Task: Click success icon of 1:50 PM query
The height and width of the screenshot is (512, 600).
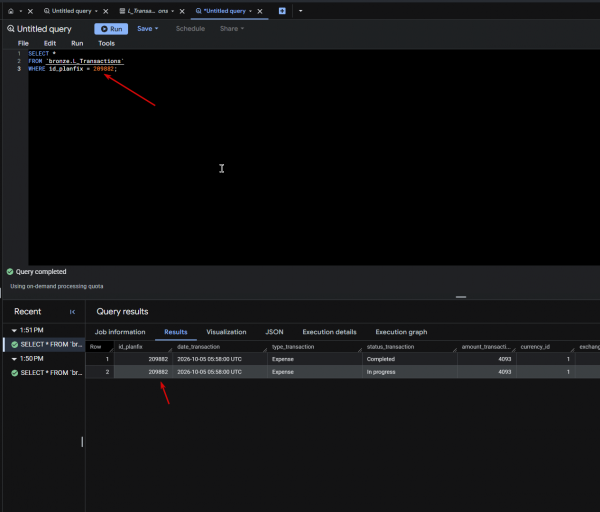Action: click(15, 373)
